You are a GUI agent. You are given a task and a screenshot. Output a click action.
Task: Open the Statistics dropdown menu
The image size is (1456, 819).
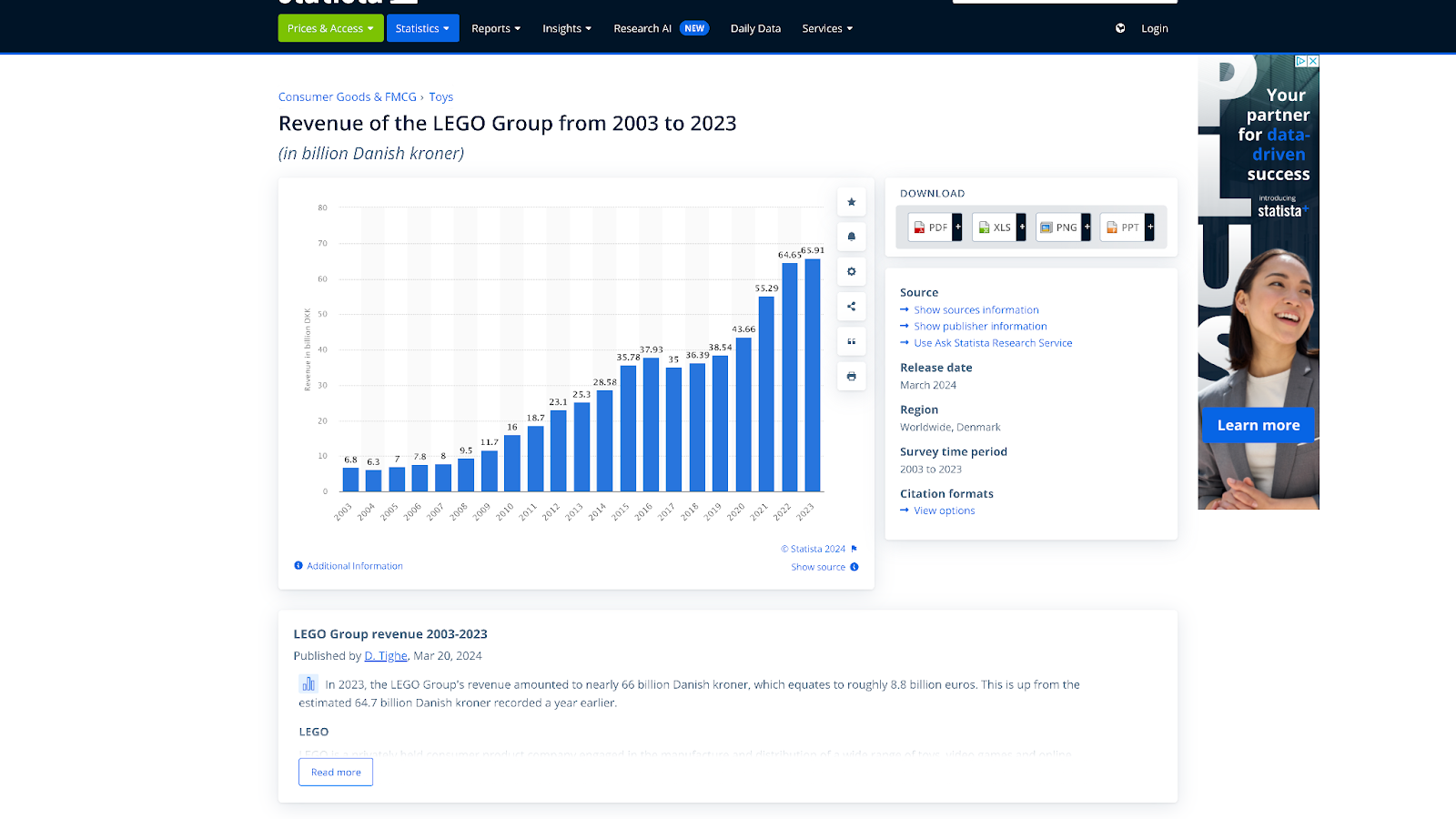(422, 28)
